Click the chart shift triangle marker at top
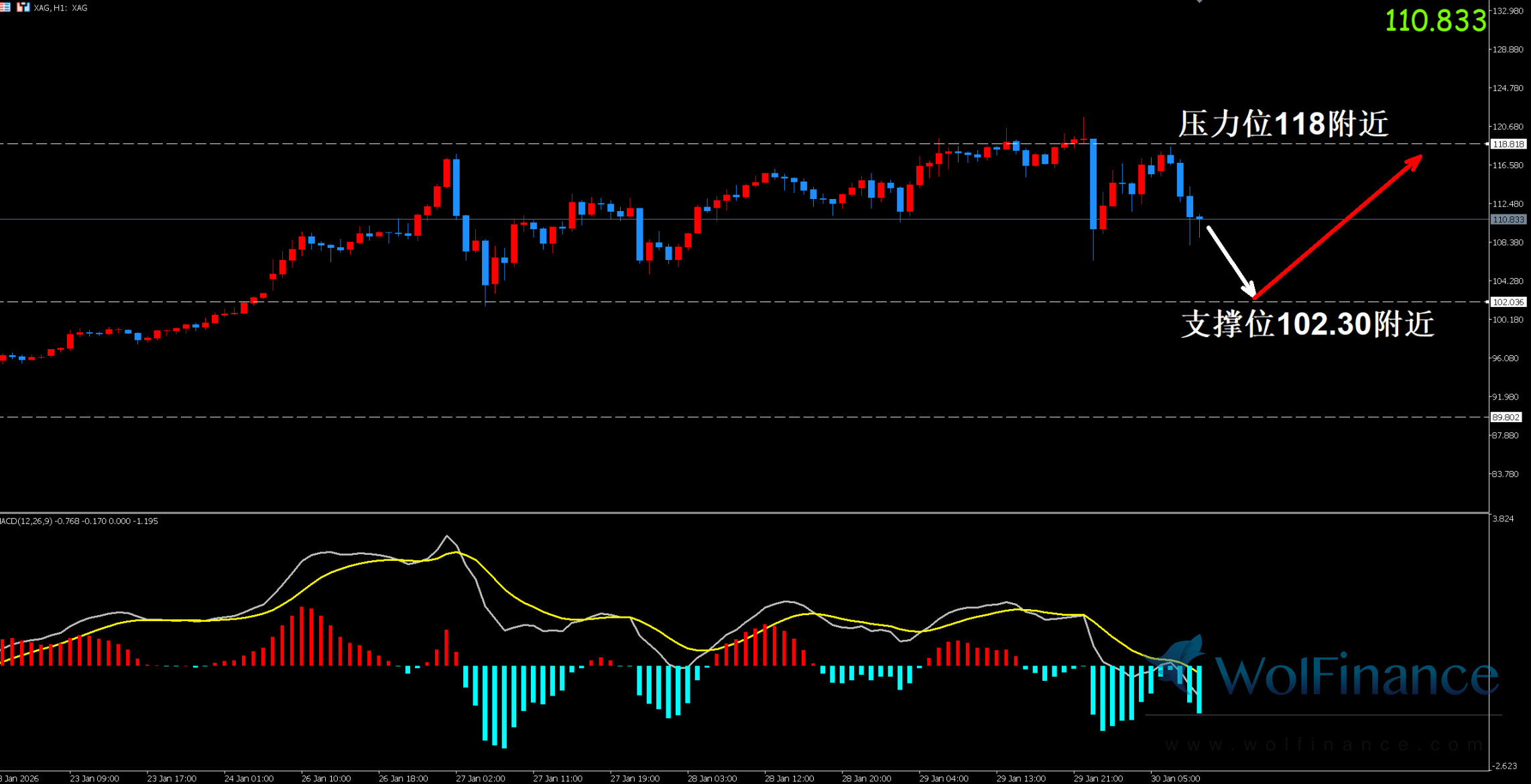The width and height of the screenshot is (1531, 784). [x=1199, y=1]
